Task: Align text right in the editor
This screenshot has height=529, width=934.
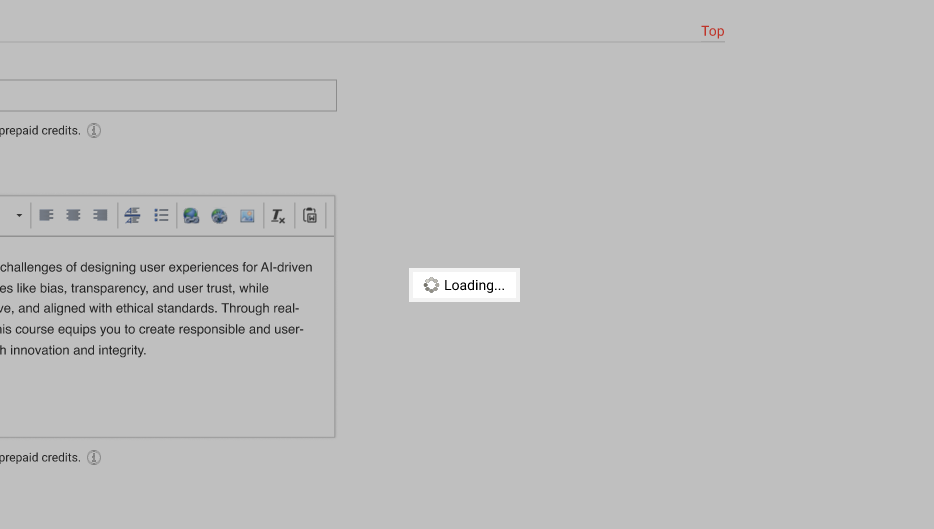Action: click(x=100, y=215)
